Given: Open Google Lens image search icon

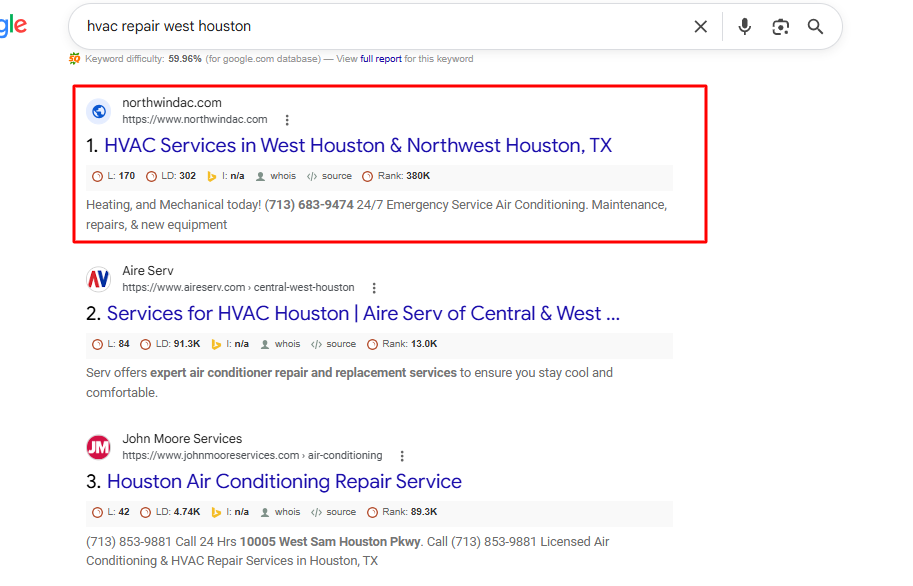Looking at the screenshot, I should (x=780, y=27).
